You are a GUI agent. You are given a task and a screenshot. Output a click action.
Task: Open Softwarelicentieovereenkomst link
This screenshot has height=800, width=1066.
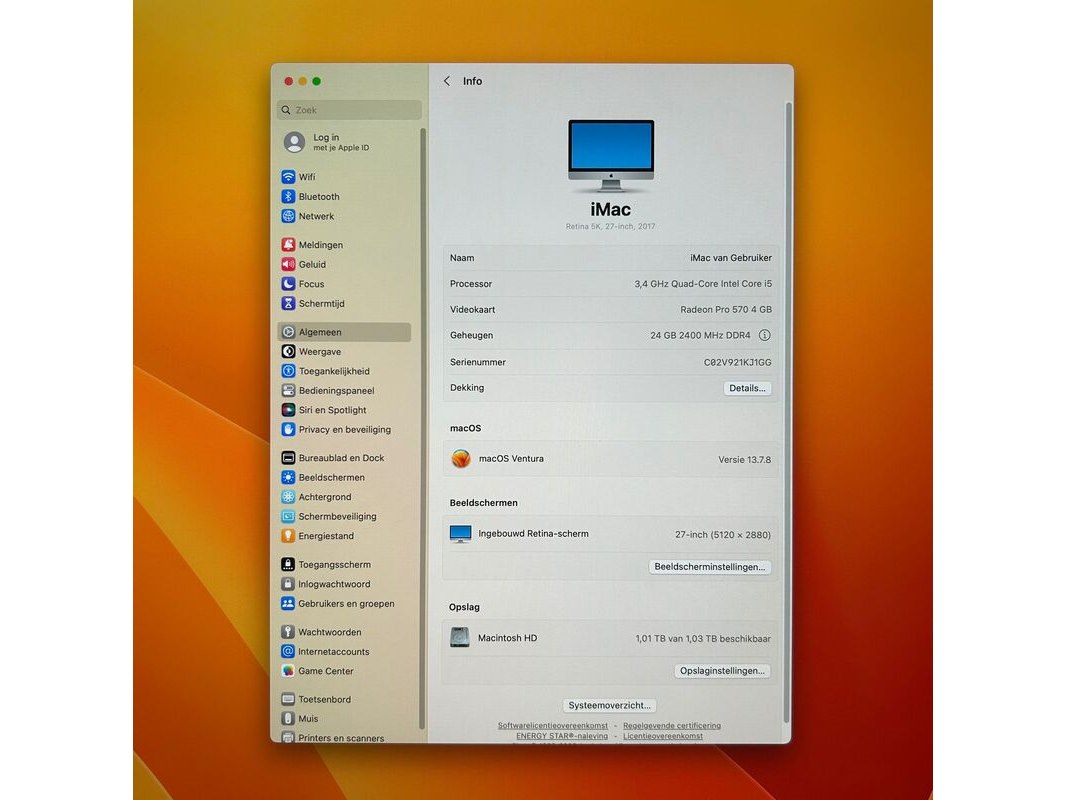tap(553, 726)
